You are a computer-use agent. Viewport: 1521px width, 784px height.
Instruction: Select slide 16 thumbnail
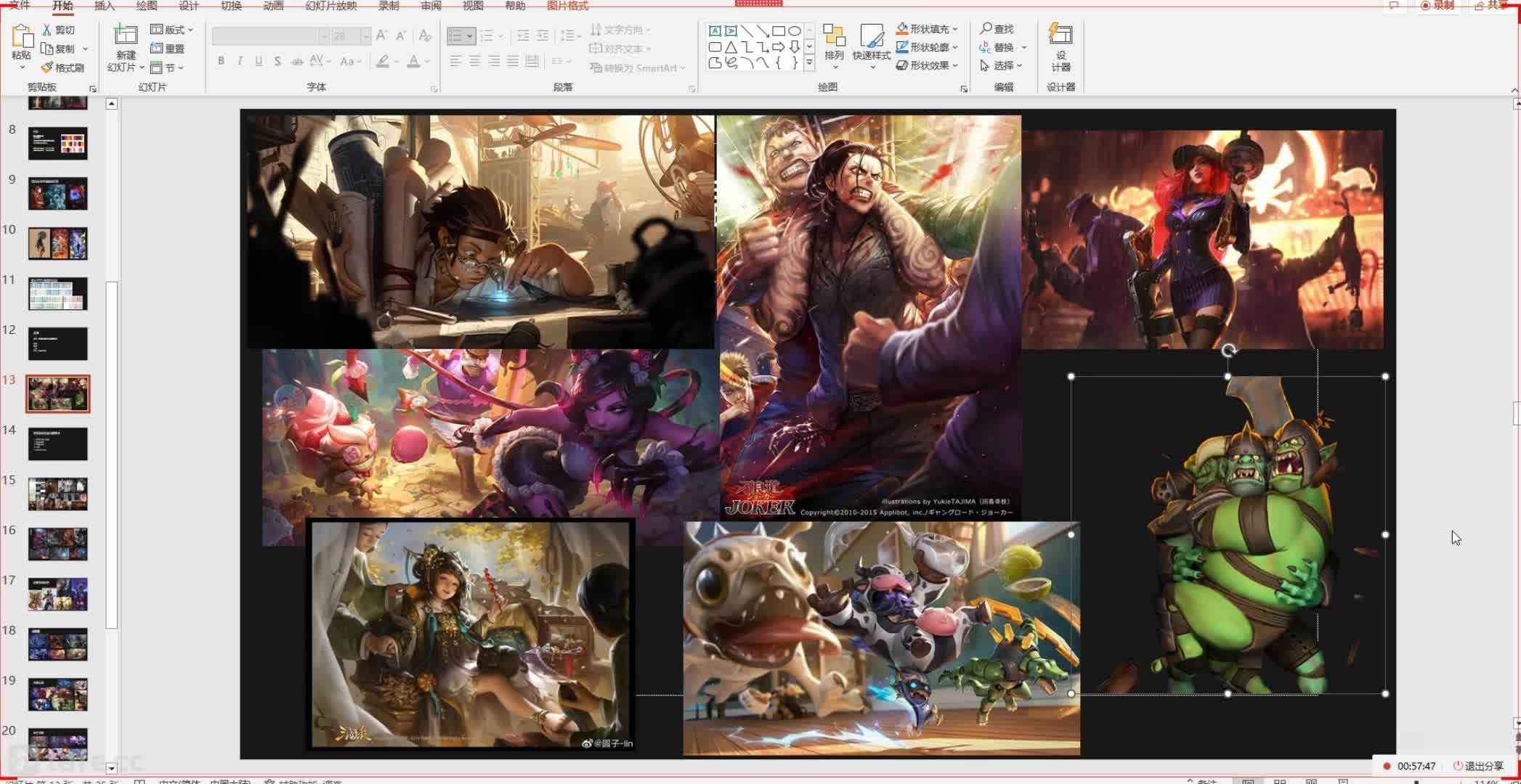(x=58, y=544)
